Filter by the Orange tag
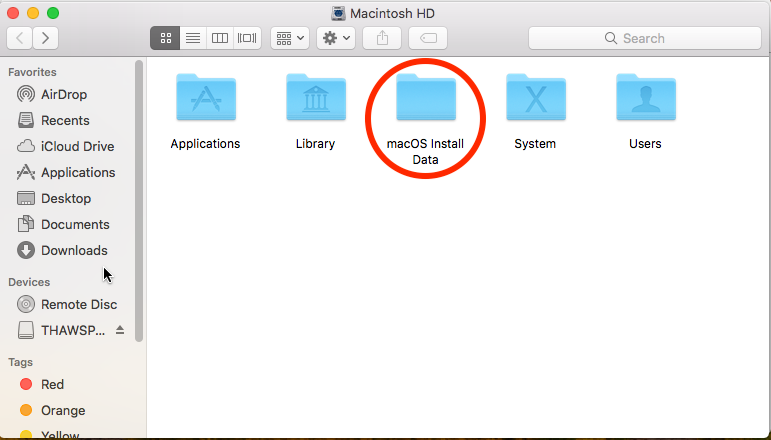The width and height of the screenshot is (771, 440). [52, 411]
